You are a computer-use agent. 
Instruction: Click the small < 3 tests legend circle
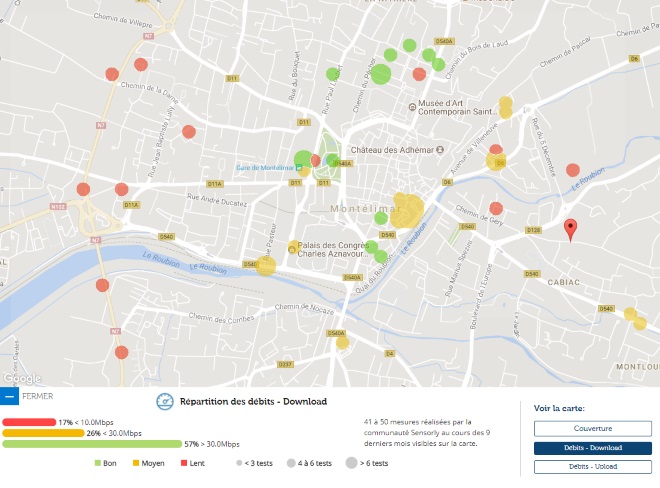pos(239,463)
